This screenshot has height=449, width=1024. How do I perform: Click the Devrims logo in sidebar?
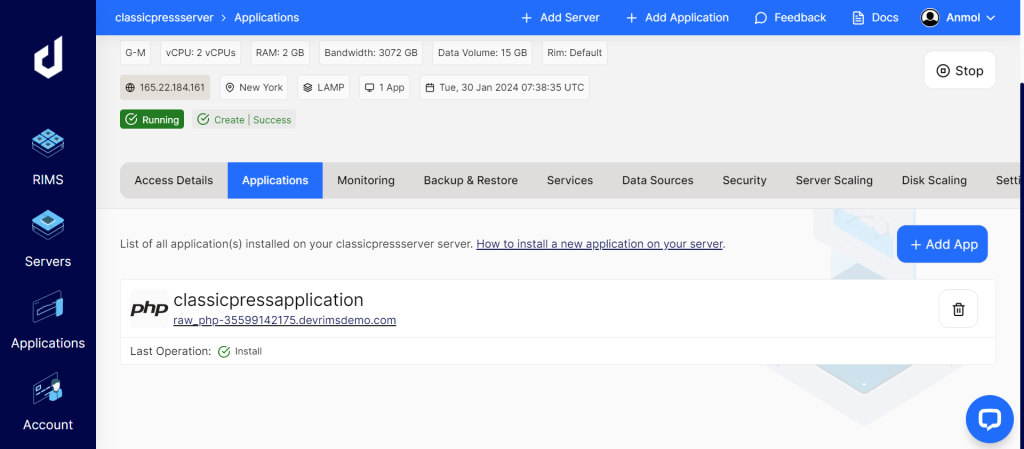point(48,61)
